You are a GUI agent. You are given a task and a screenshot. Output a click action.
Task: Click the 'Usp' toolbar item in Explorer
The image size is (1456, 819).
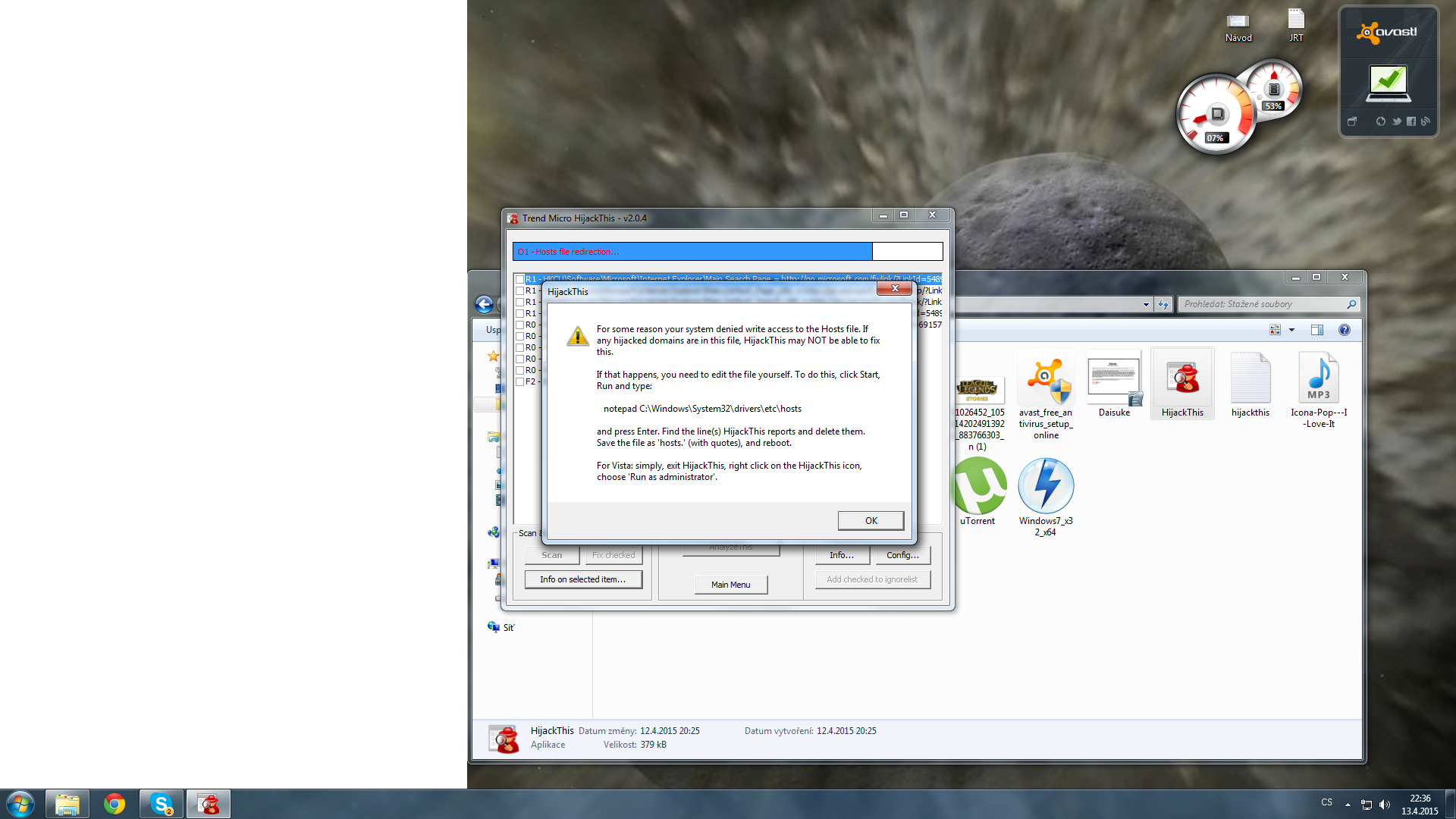click(493, 330)
